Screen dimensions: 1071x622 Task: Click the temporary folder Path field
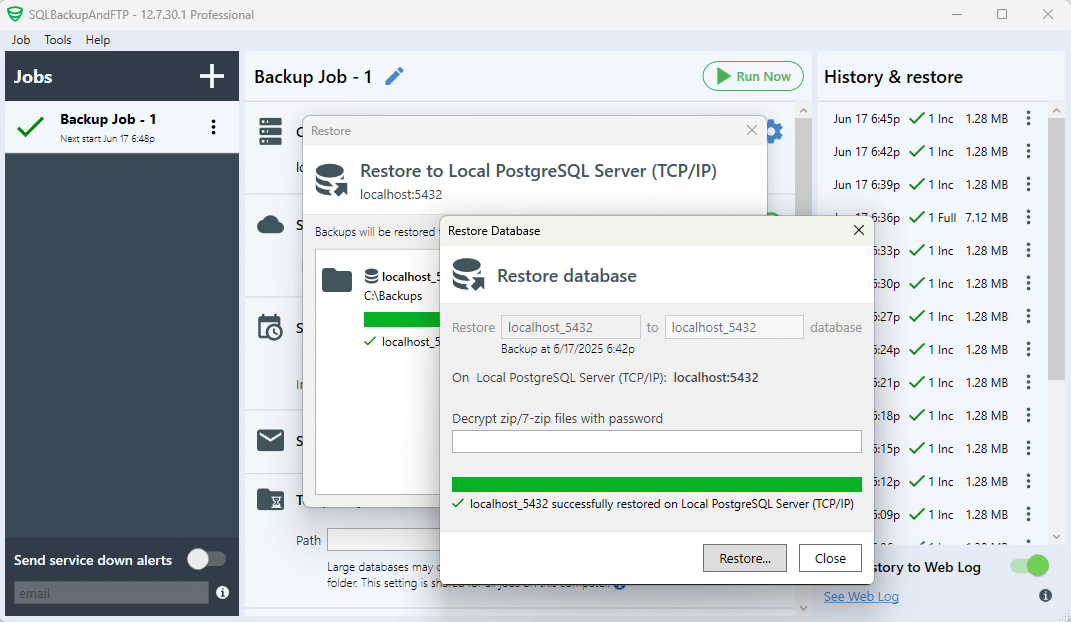pos(382,539)
